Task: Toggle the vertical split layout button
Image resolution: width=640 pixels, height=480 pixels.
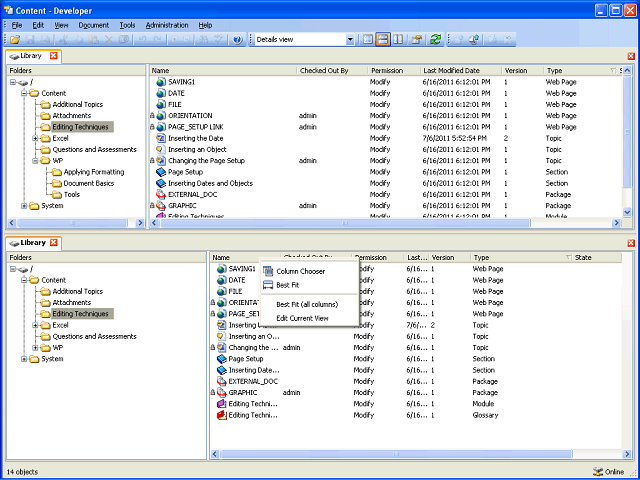Action: click(398, 40)
